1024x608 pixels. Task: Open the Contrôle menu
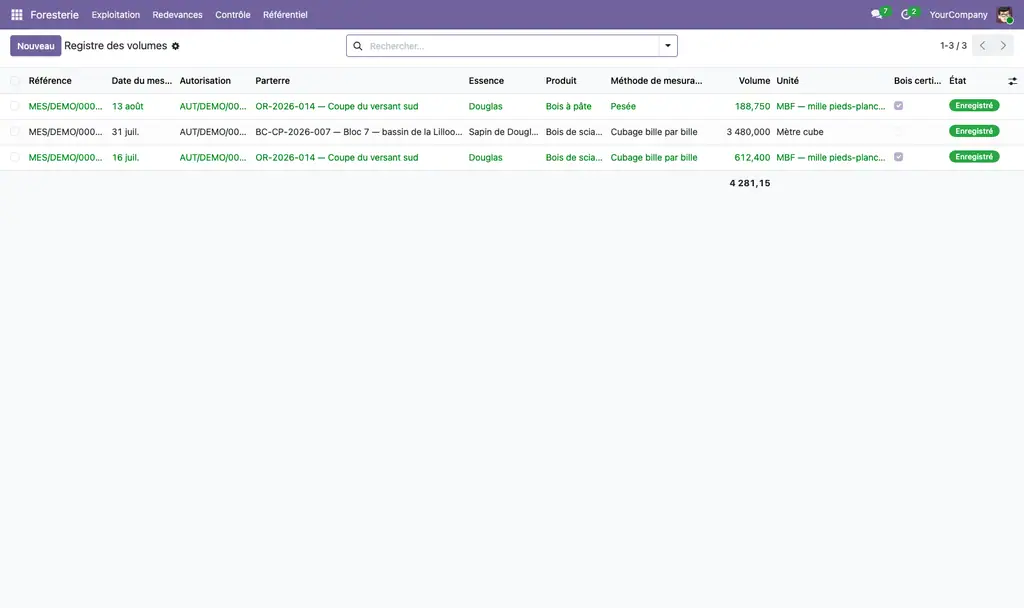pyautogui.click(x=232, y=14)
